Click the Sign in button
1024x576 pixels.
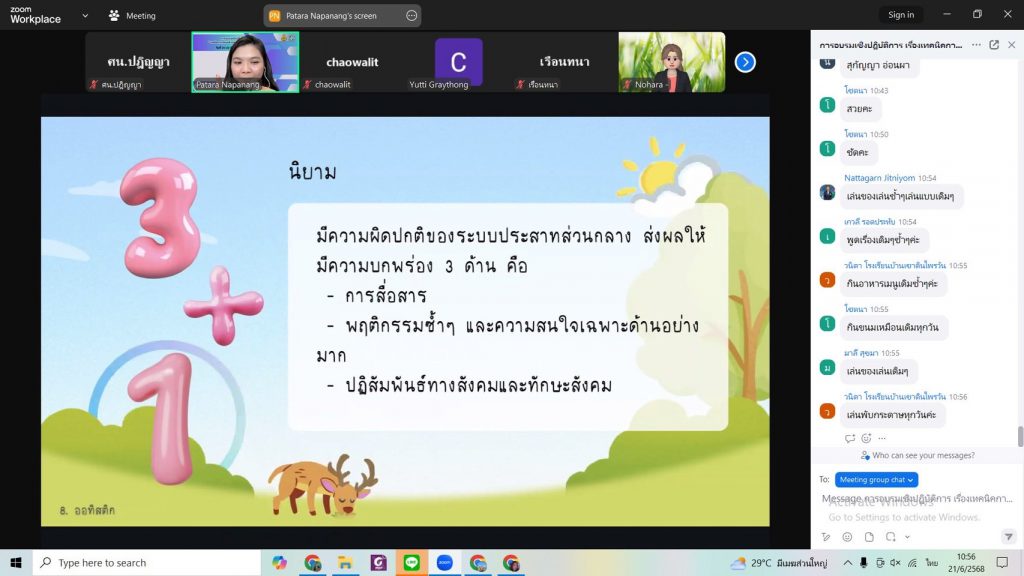coord(901,14)
